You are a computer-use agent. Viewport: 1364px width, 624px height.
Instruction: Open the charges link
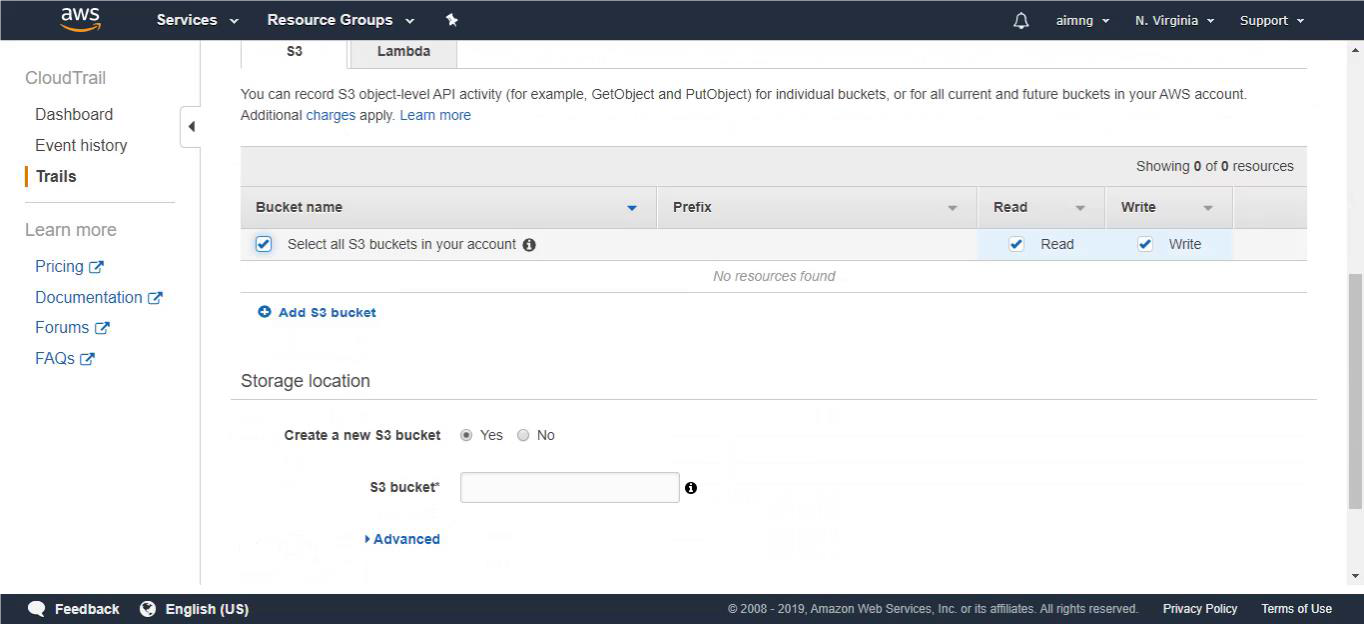(331, 115)
